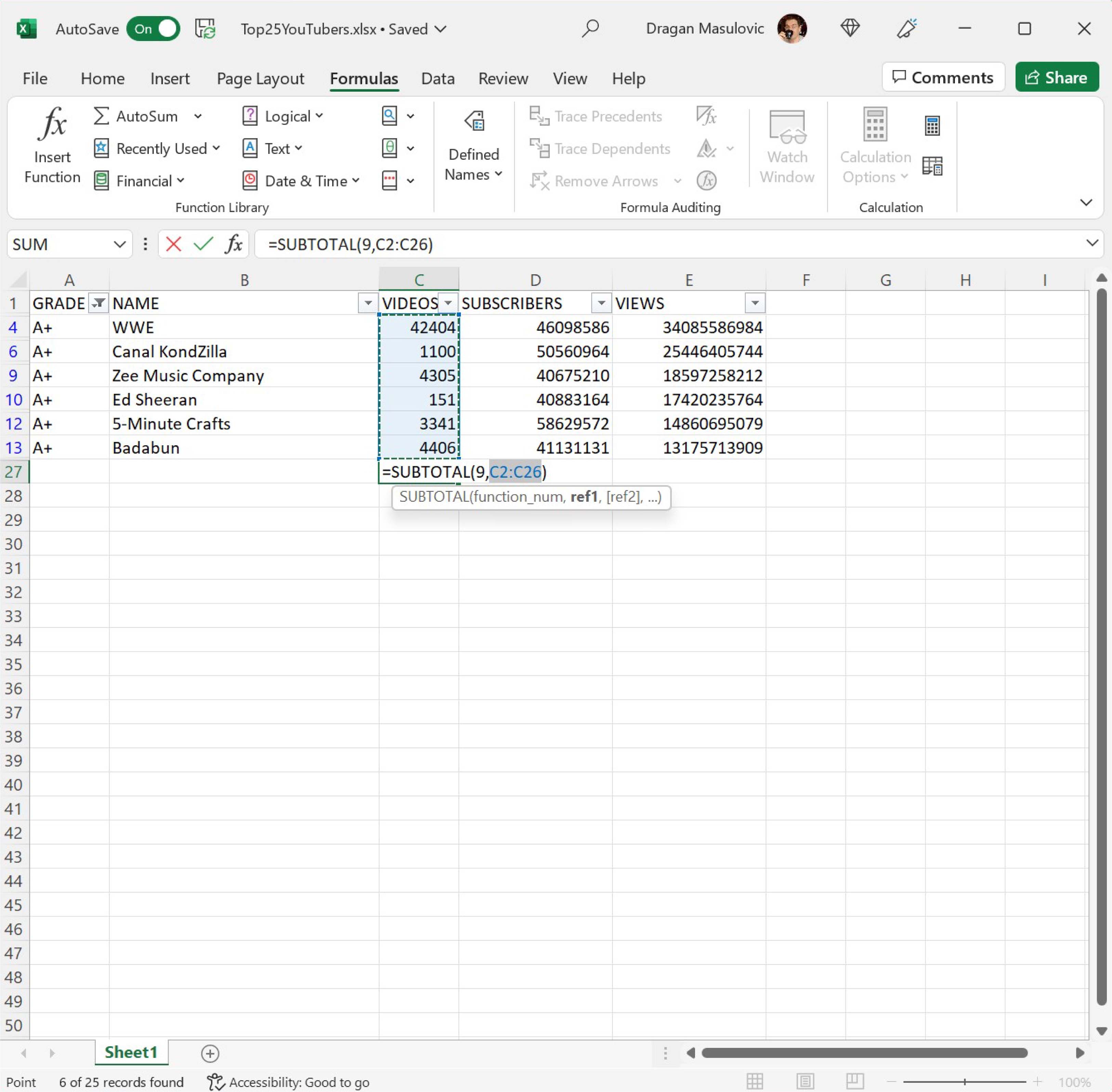Click the Calculate Sheet icon

point(932,166)
